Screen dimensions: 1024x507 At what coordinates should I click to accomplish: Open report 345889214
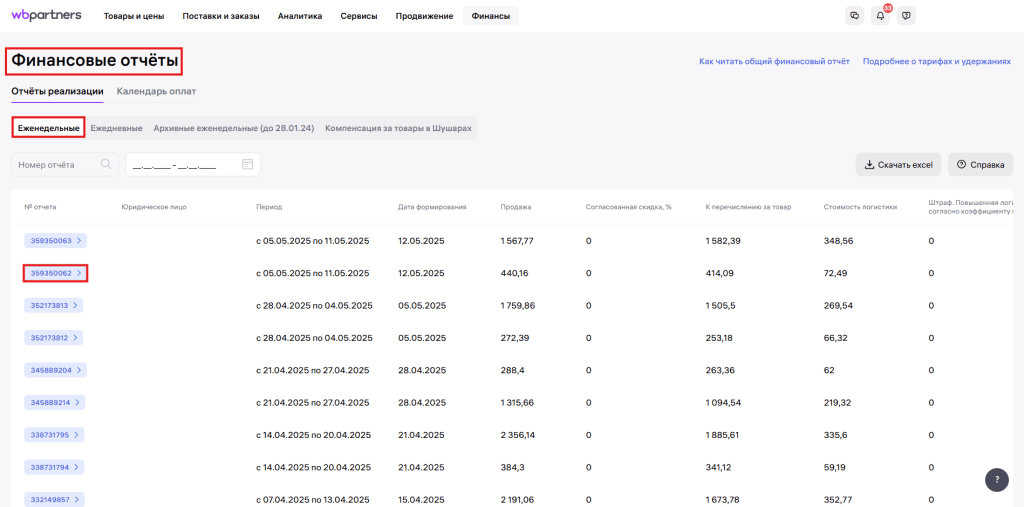[x=56, y=402]
